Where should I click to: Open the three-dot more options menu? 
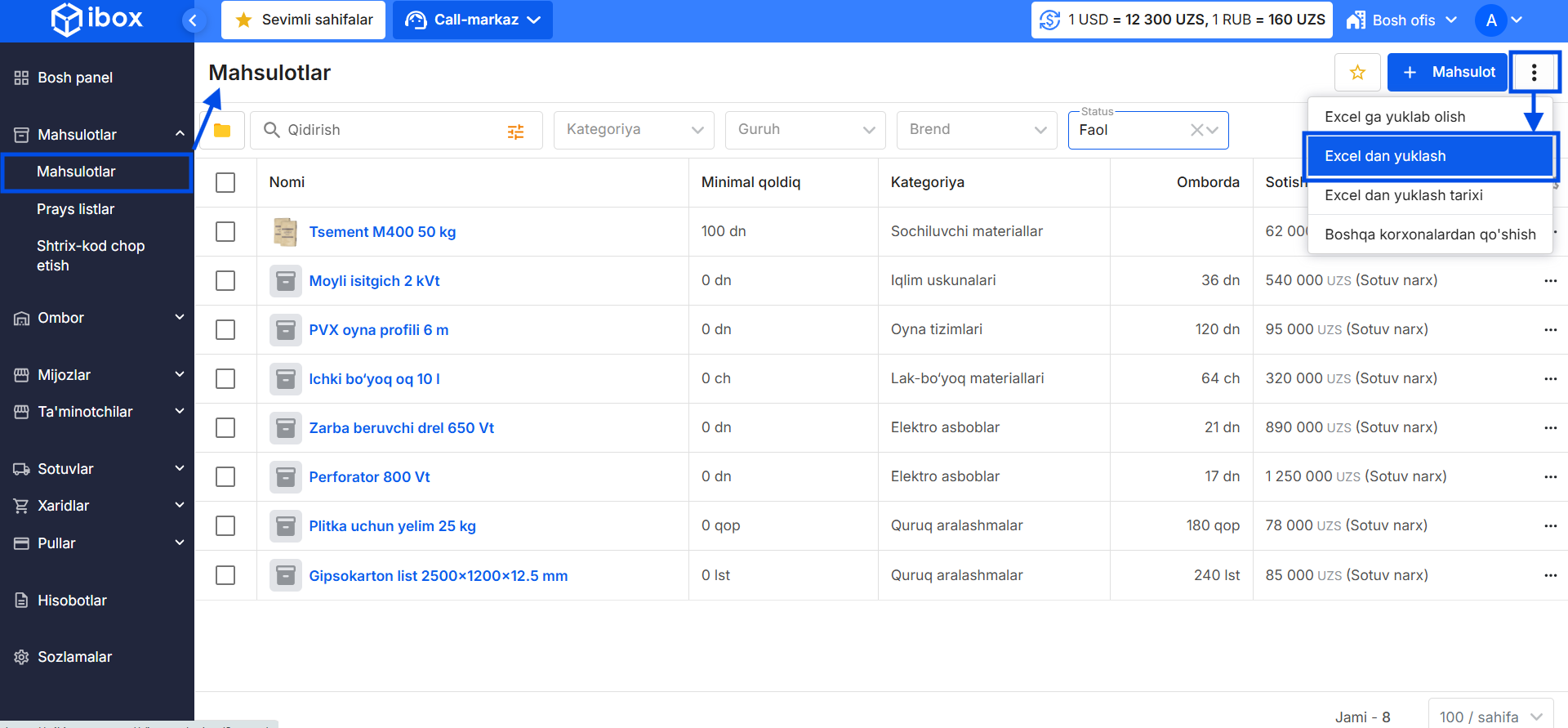[1534, 73]
